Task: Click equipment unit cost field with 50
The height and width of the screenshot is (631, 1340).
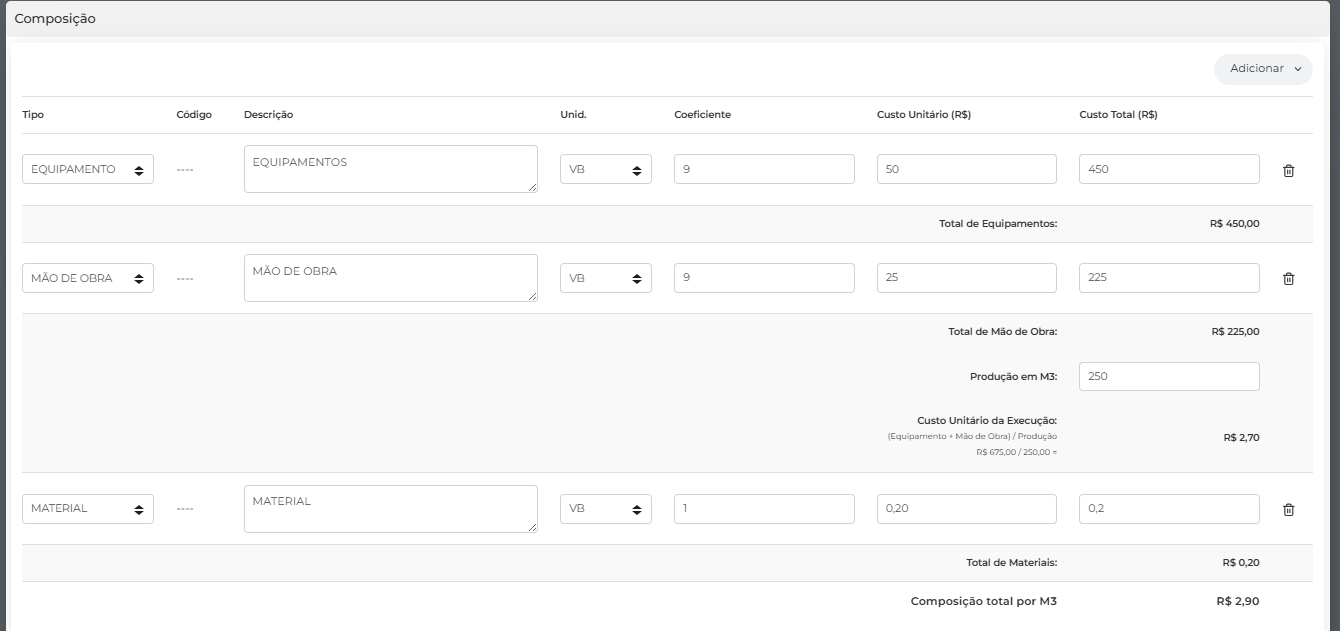Action: (966, 169)
